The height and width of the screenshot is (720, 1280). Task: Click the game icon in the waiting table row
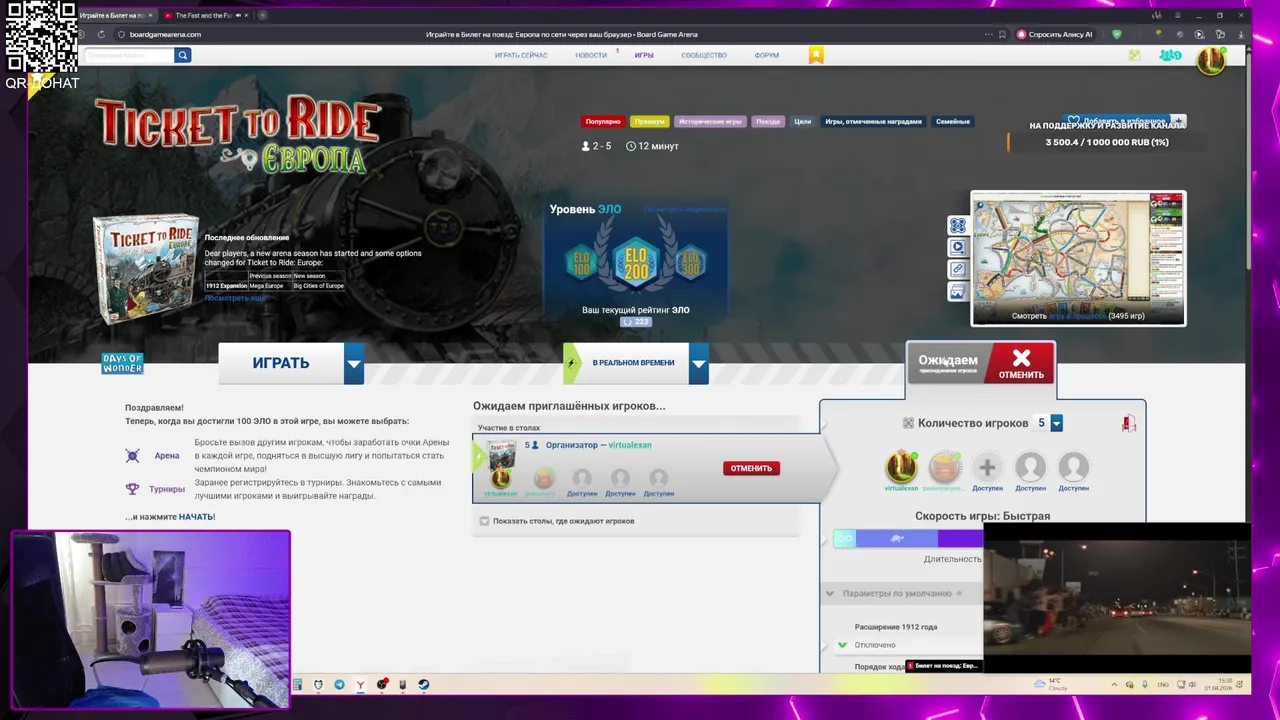click(501, 455)
